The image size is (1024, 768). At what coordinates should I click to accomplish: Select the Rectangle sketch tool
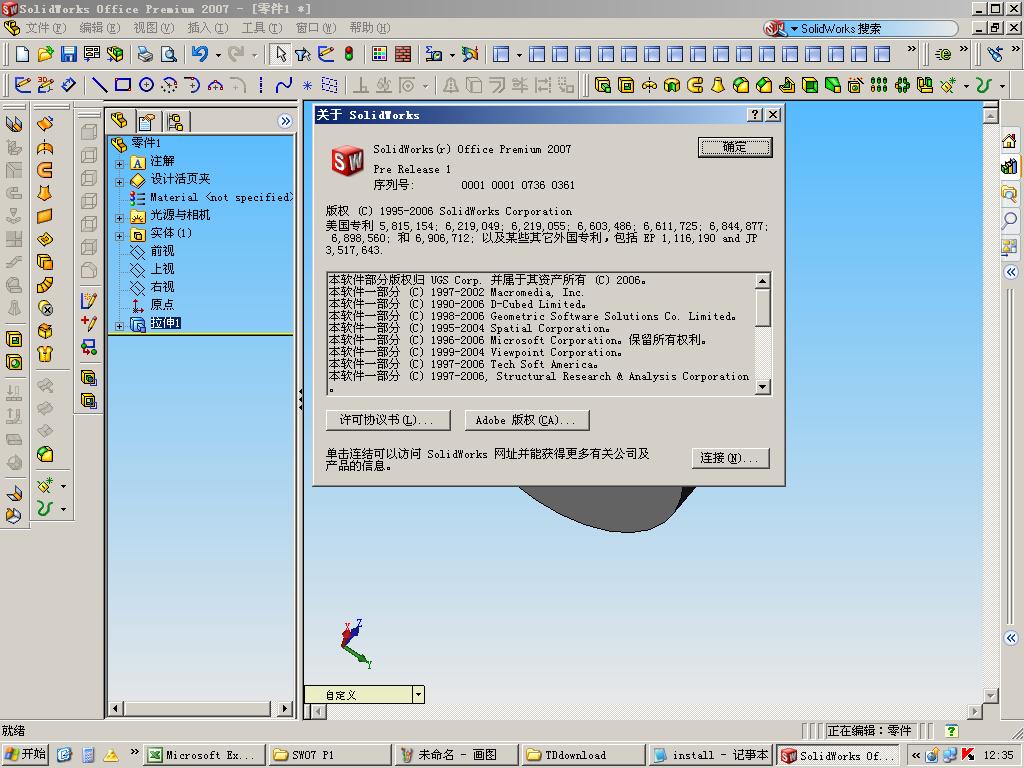[x=123, y=85]
